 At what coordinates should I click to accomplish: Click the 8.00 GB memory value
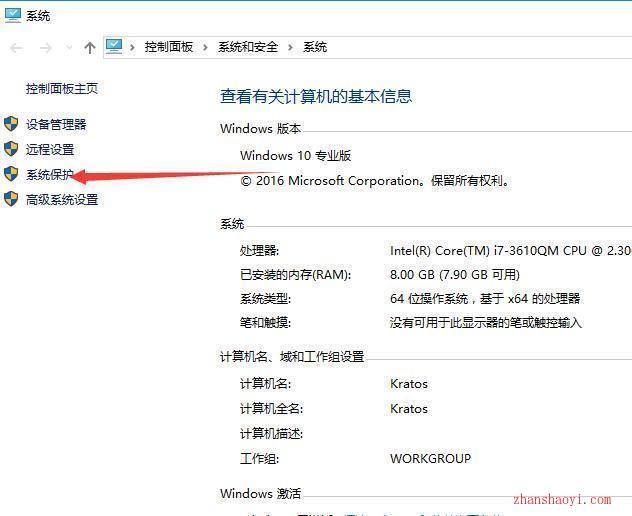coord(455,275)
